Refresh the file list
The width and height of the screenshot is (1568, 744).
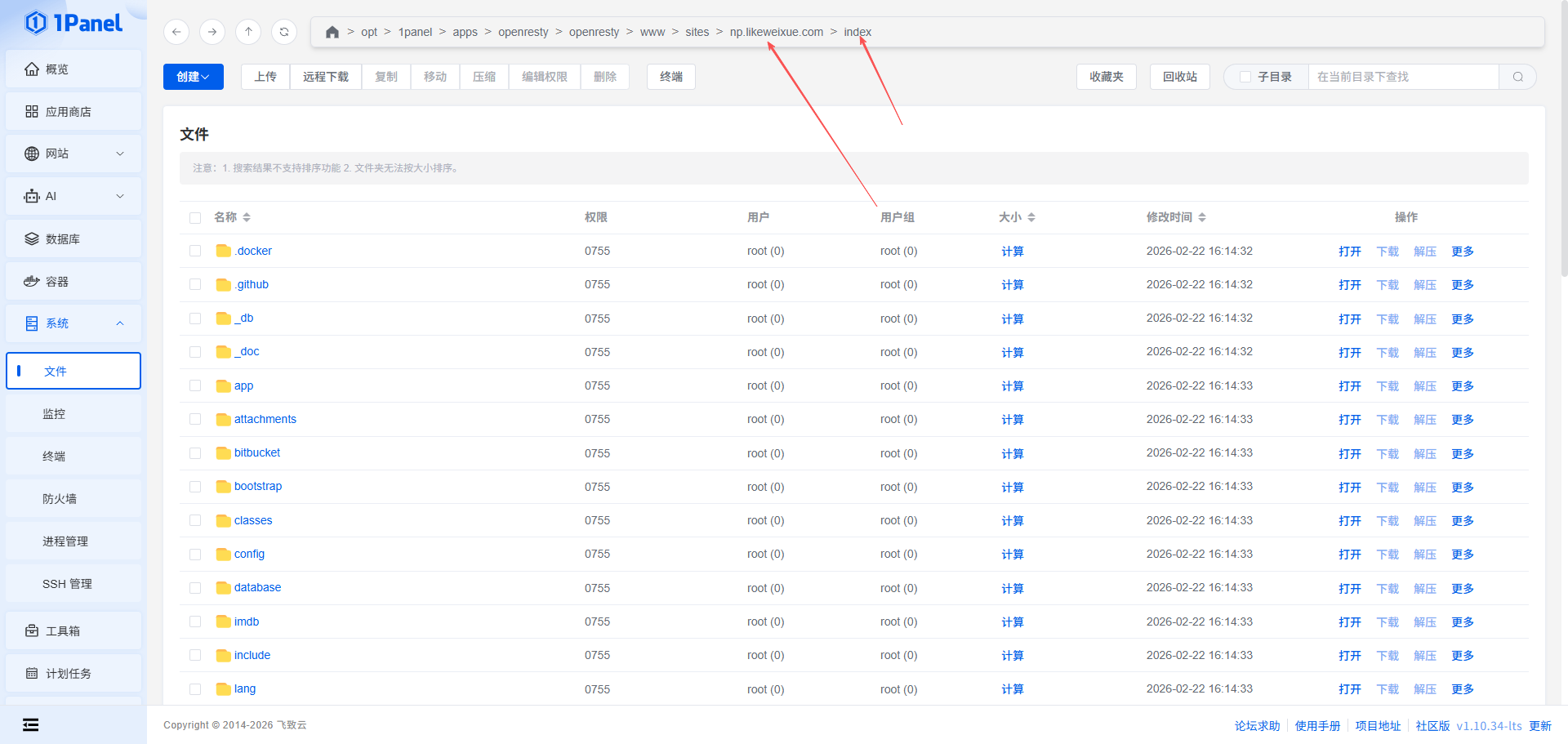284,32
